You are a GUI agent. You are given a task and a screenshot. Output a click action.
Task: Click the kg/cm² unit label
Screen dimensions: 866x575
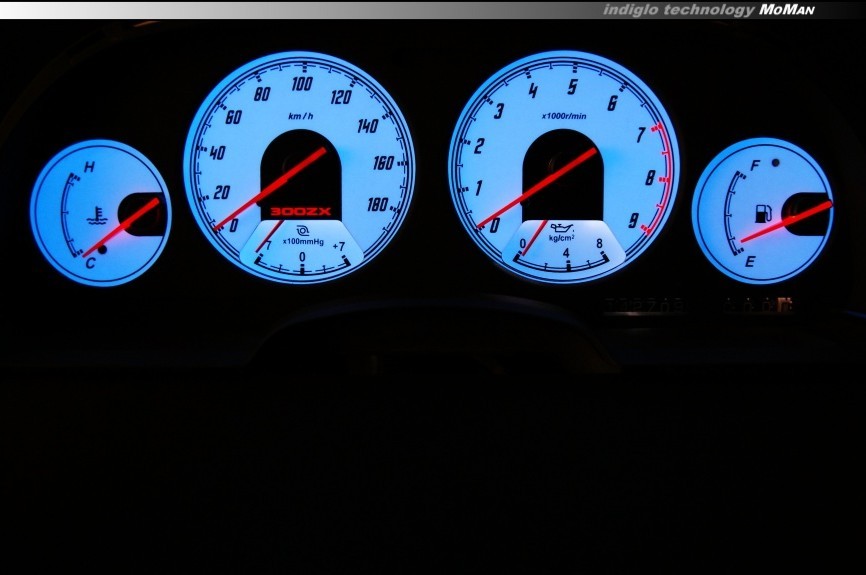(x=561, y=238)
